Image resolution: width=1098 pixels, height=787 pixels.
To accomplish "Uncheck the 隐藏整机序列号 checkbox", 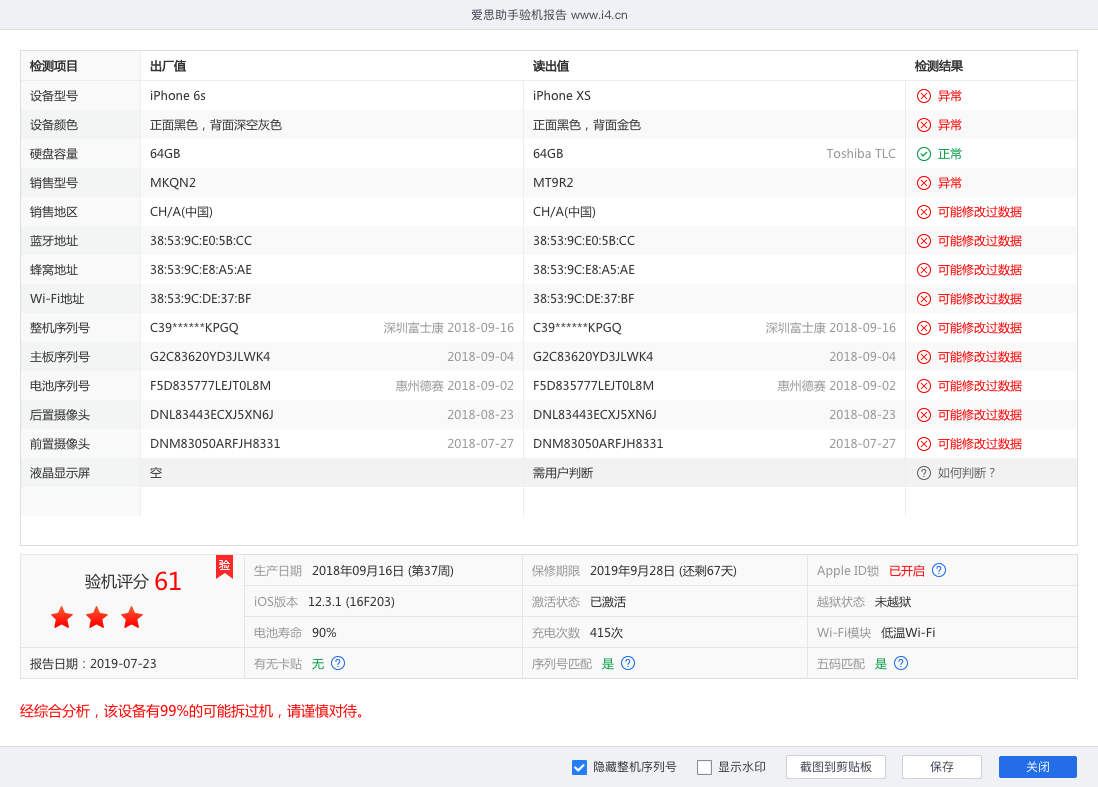I will click(579, 767).
